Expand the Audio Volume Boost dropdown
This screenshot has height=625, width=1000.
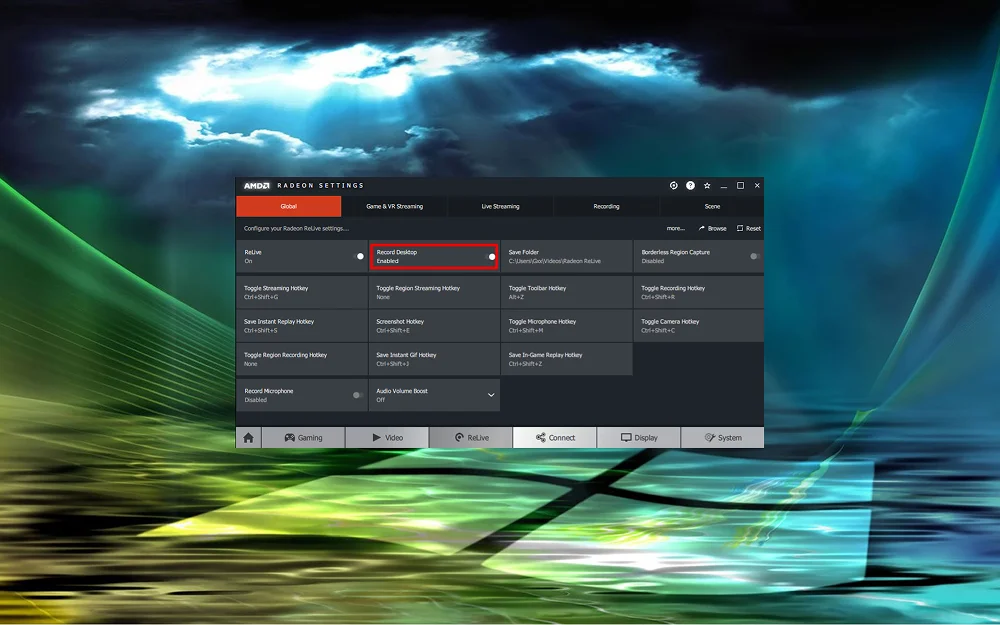pos(491,395)
